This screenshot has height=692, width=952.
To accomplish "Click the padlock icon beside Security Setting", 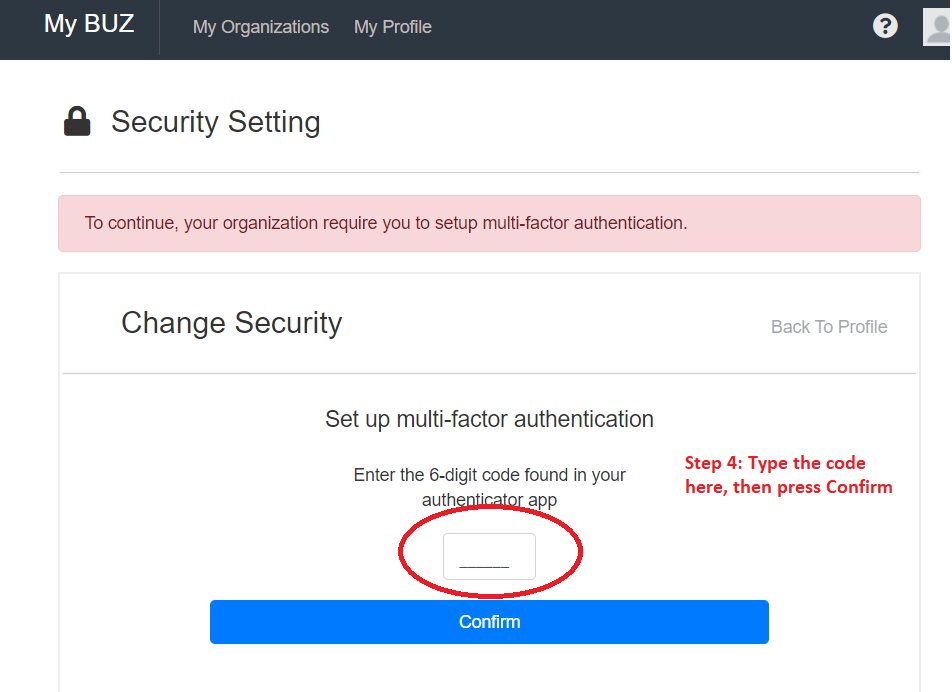I will coord(77,122).
